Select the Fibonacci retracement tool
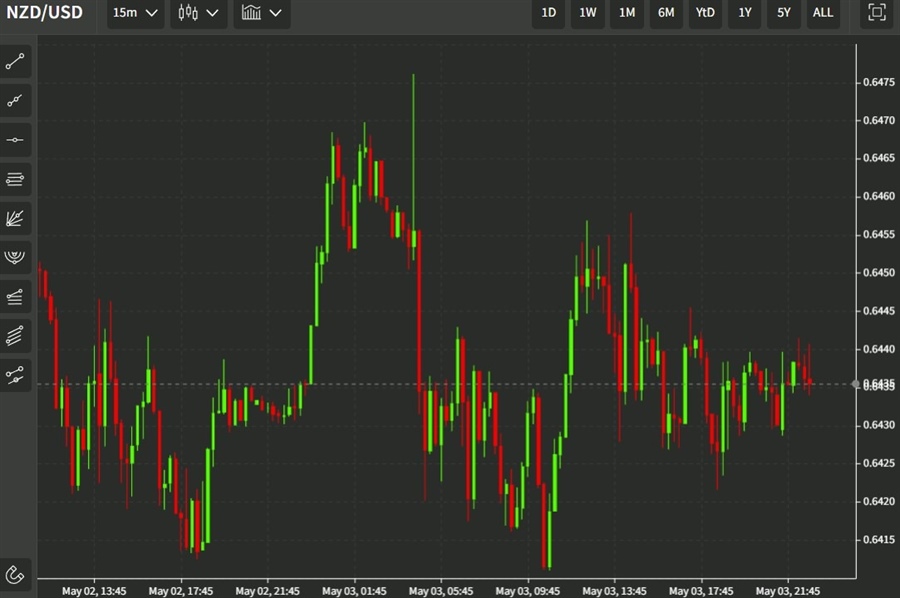 15,297
